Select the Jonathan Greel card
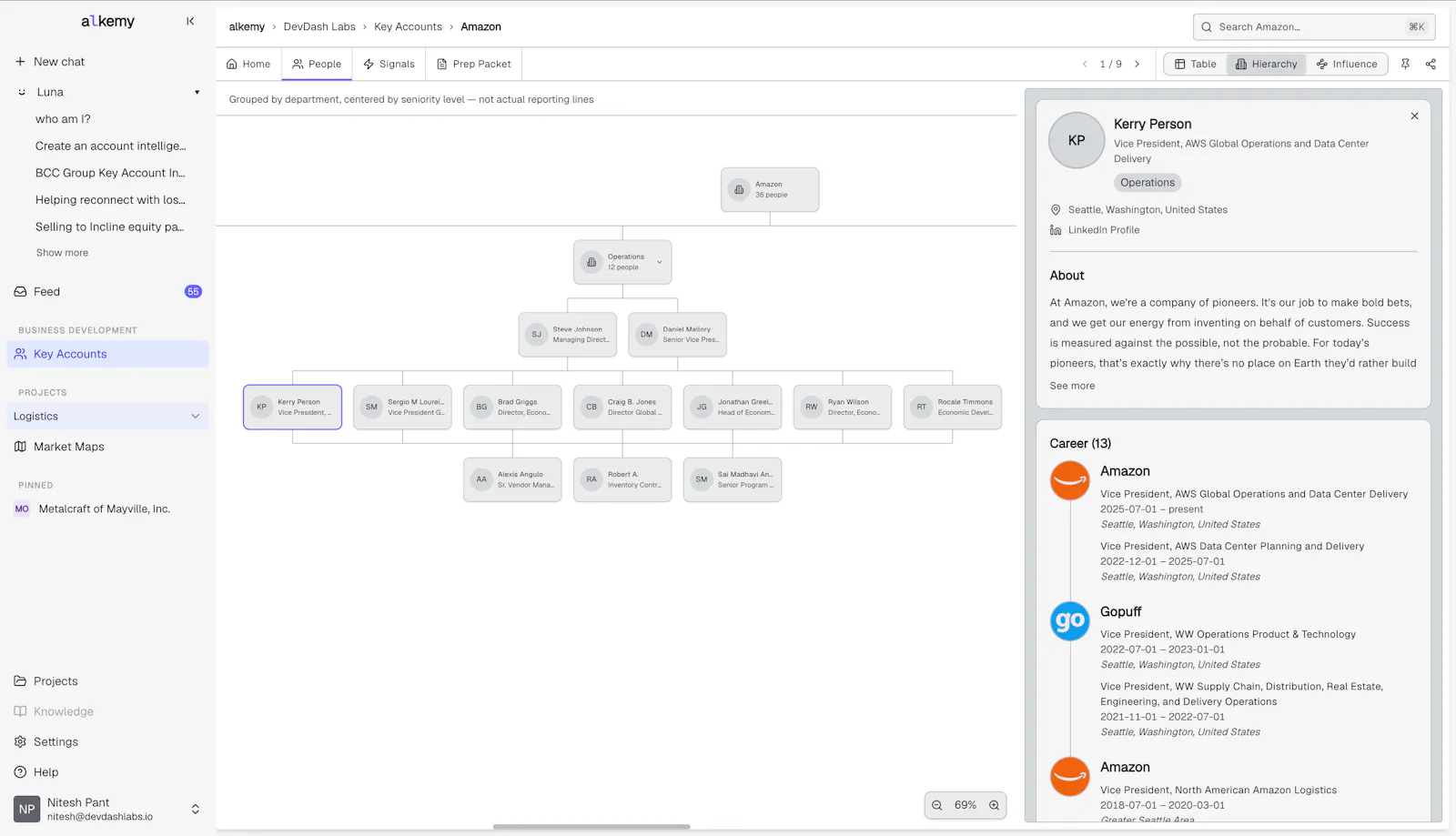 733,408
